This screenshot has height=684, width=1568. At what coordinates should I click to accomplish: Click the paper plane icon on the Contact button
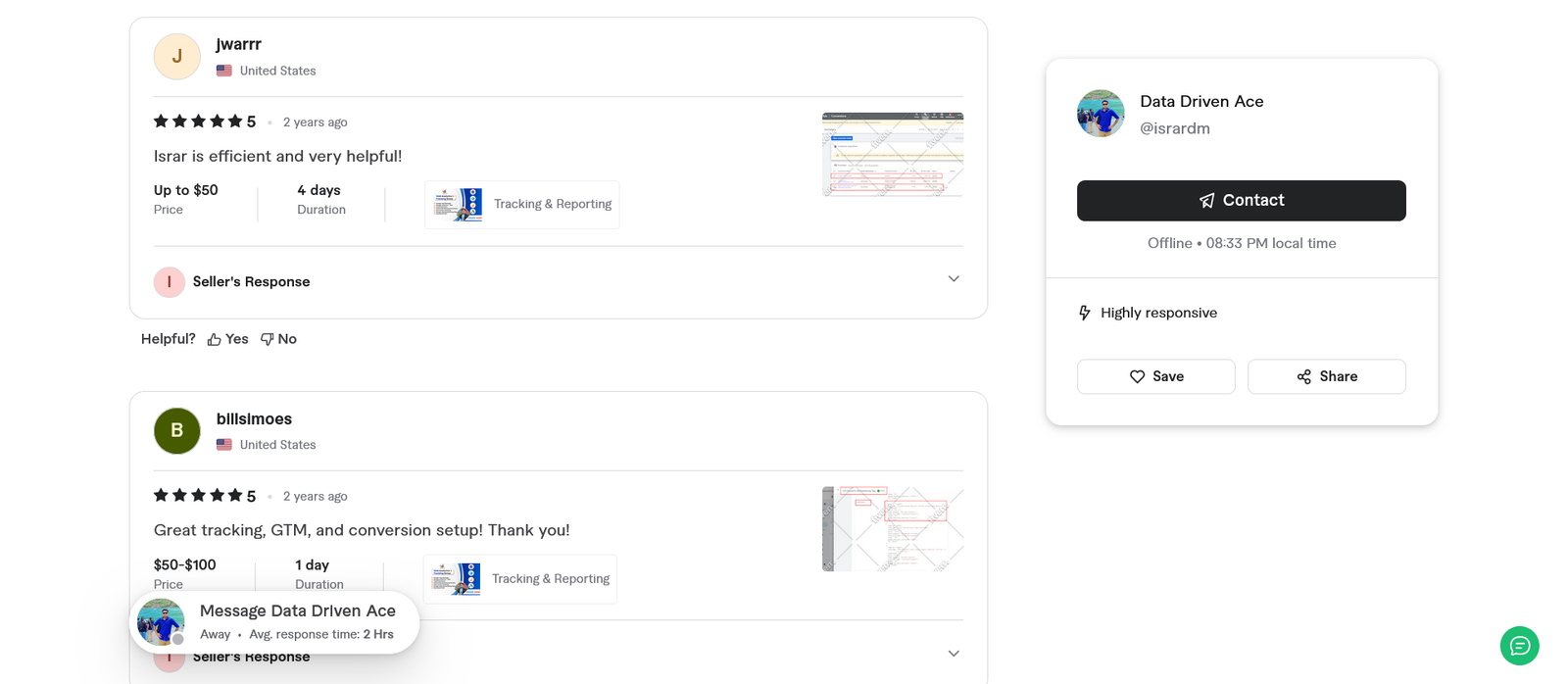1205,200
